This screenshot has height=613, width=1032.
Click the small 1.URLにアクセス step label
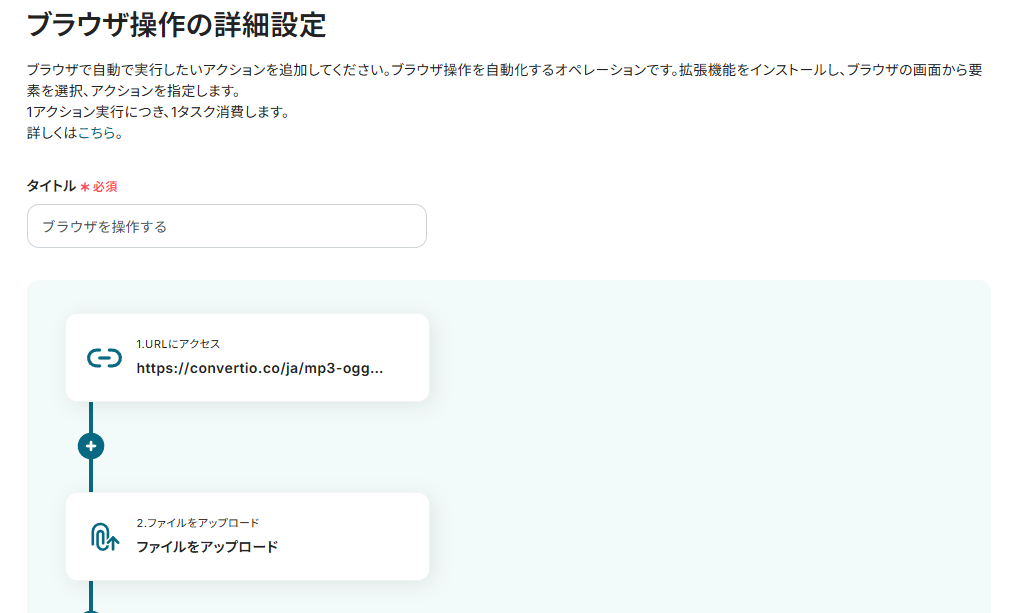(178, 343)
